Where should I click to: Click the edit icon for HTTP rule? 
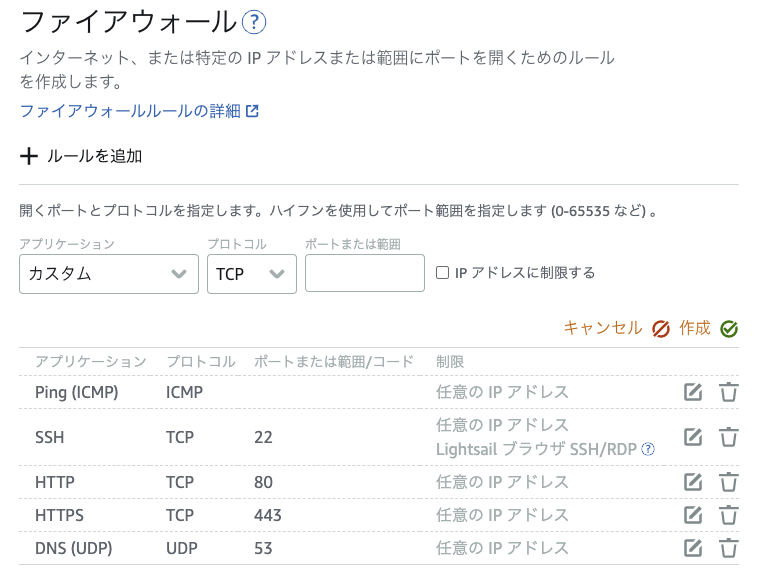point(692,482)
